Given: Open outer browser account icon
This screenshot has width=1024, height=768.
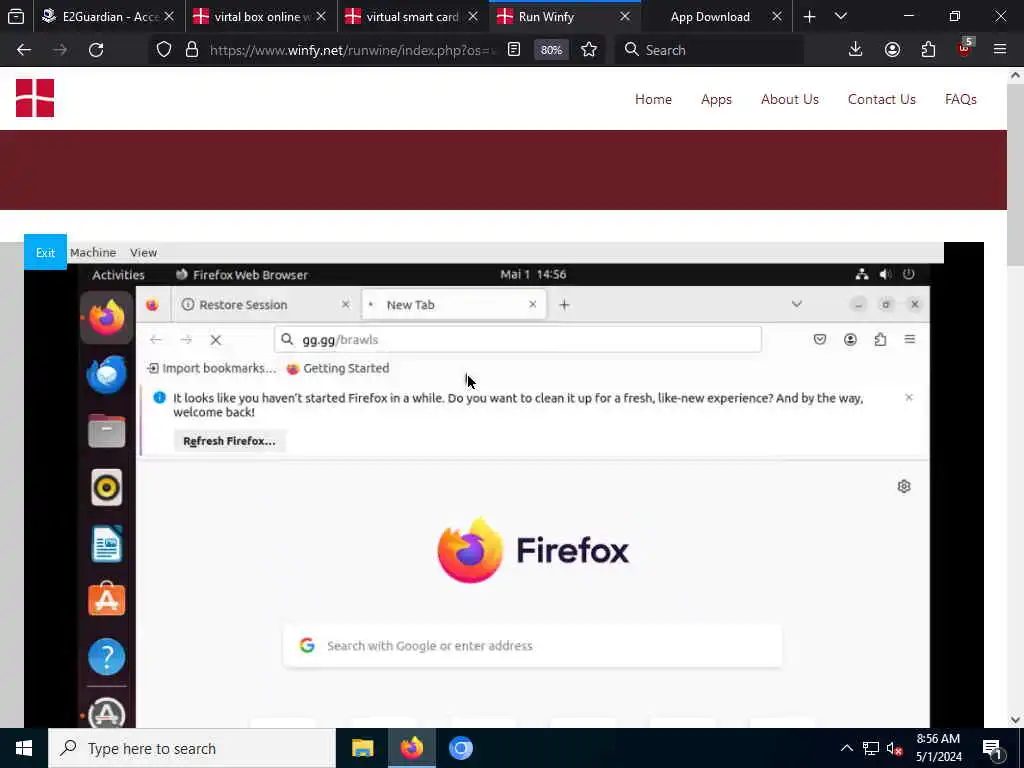Looking at the screenshot, I should pyautogui.click(x=892, y=50).
